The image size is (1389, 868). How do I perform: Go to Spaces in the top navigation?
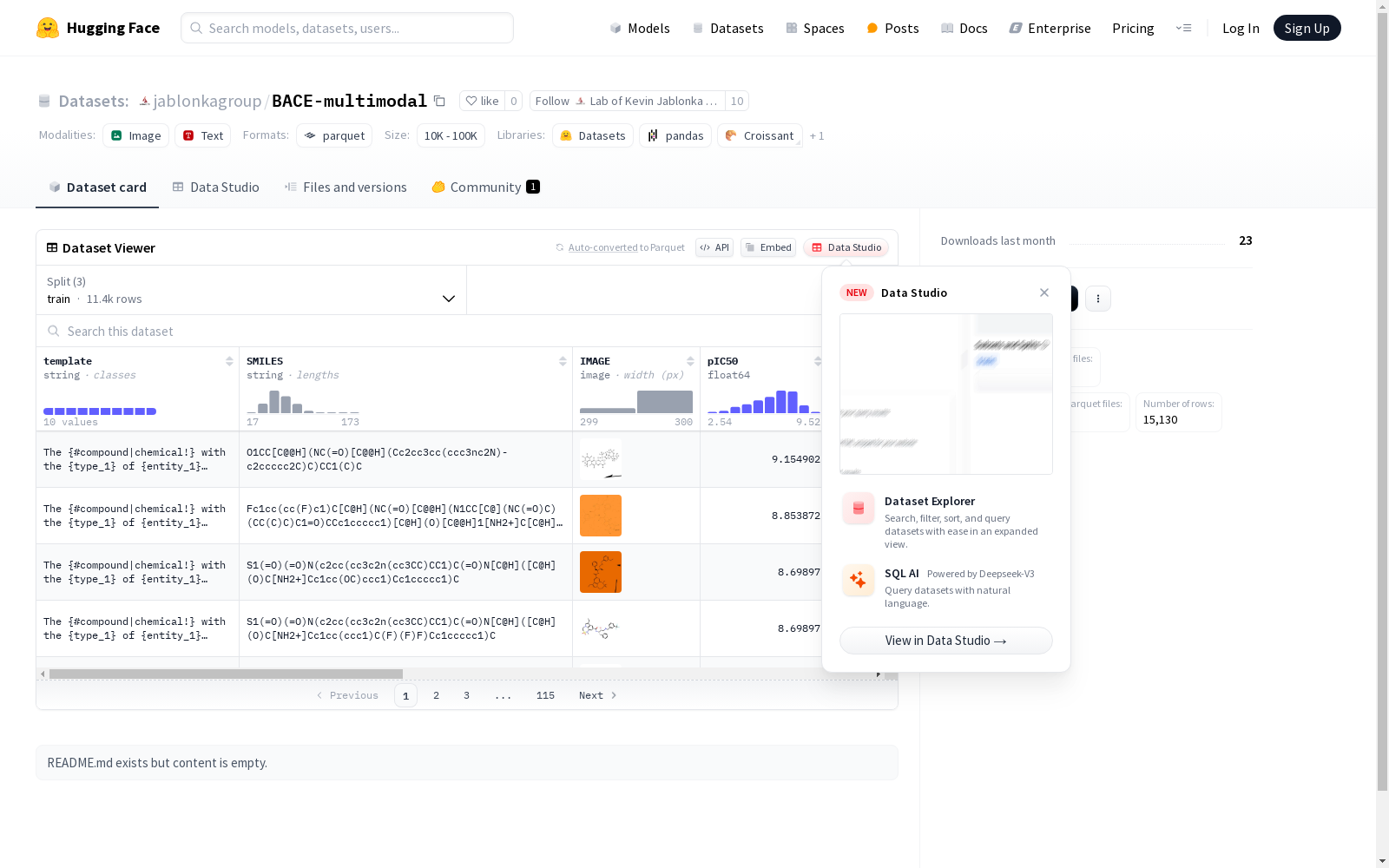coord(815,28)
